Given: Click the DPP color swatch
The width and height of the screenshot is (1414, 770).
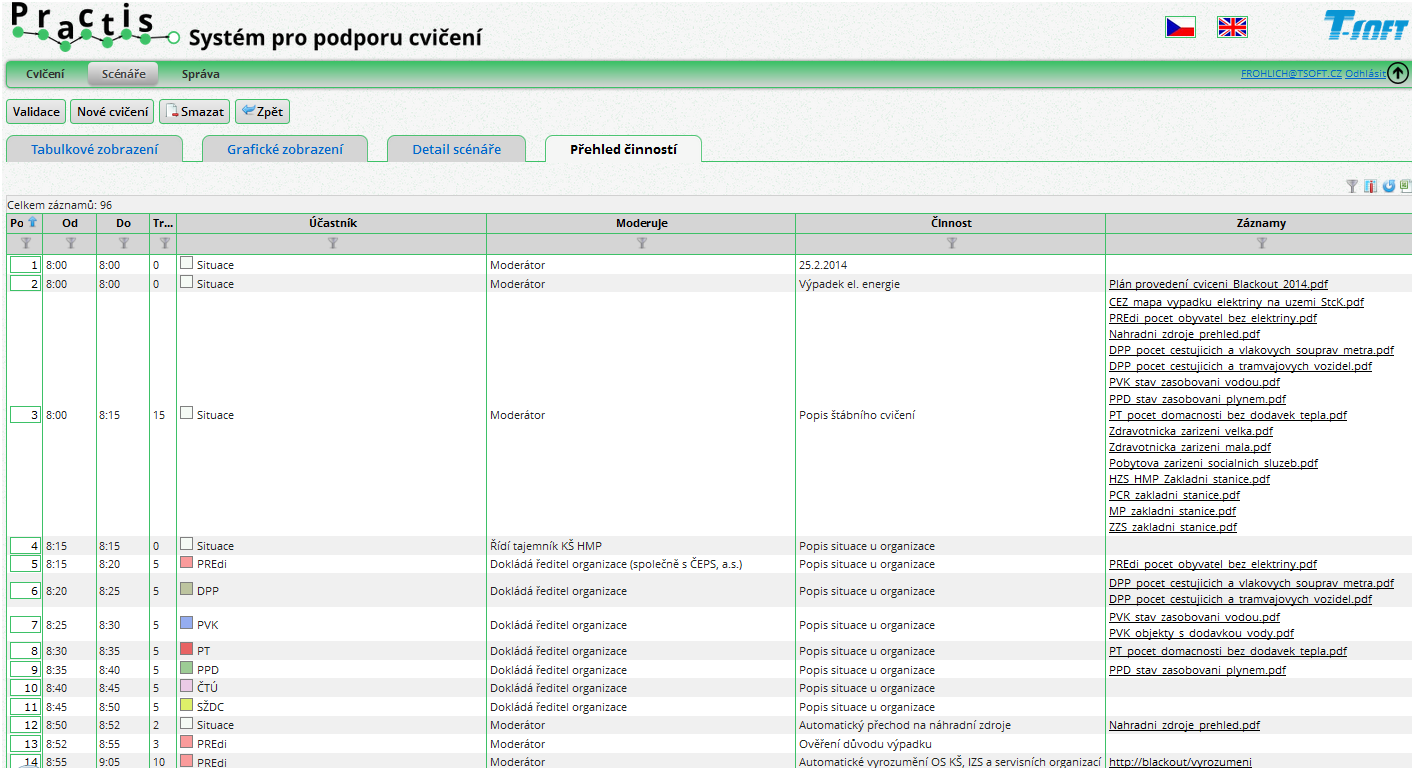Looking at the screenshot, I should 186,589.
